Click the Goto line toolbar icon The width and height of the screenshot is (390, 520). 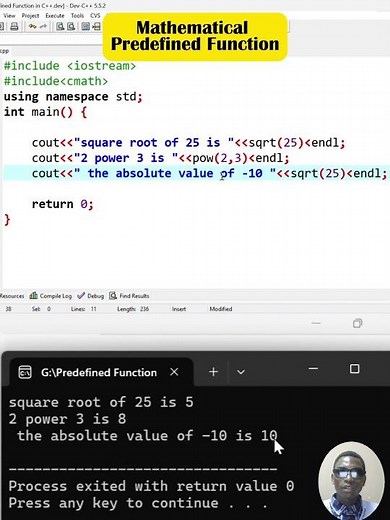tap(97, 26)
